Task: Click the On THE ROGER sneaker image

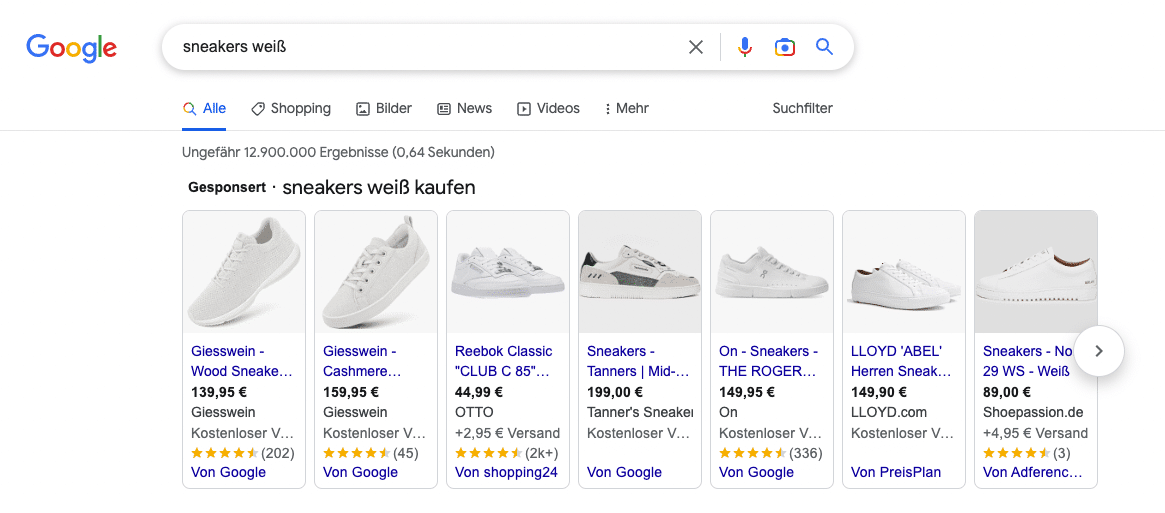Action: [772, 272]
